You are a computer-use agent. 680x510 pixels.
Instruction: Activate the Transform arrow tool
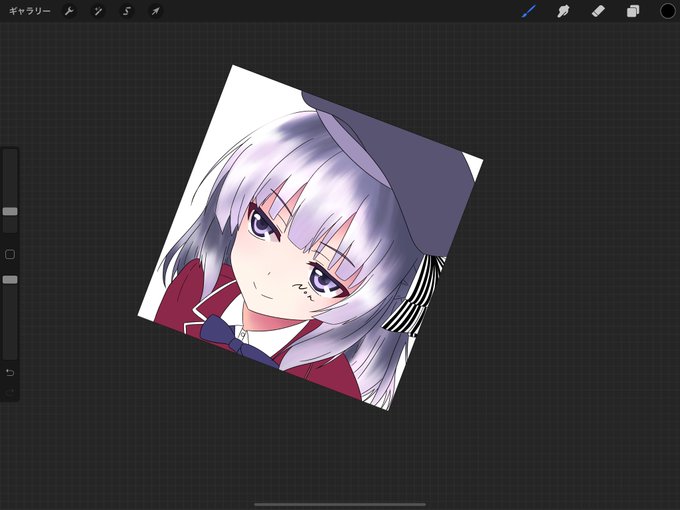[x=155, y=11]
